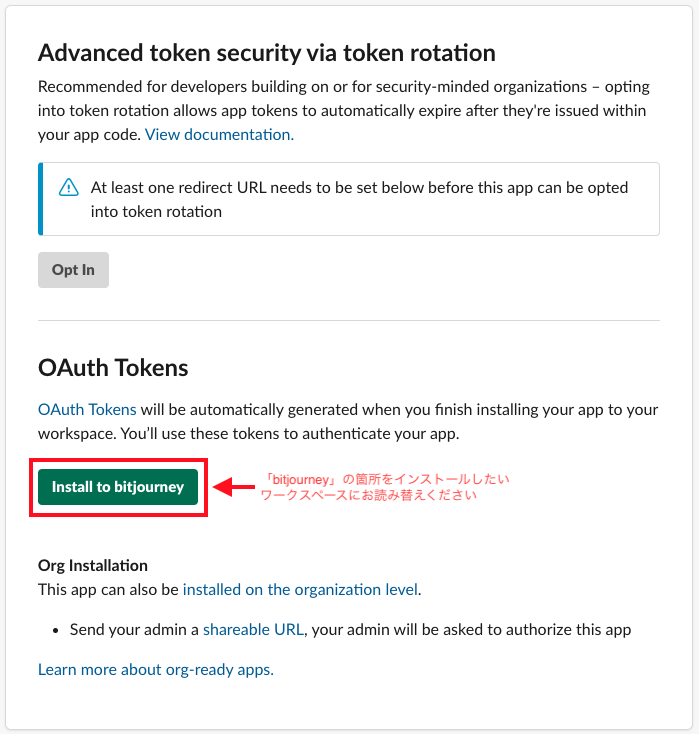Screen dimensions: 699x734
Task: Click the red arrow pointing at Install button
Action: tap(233, 487)
